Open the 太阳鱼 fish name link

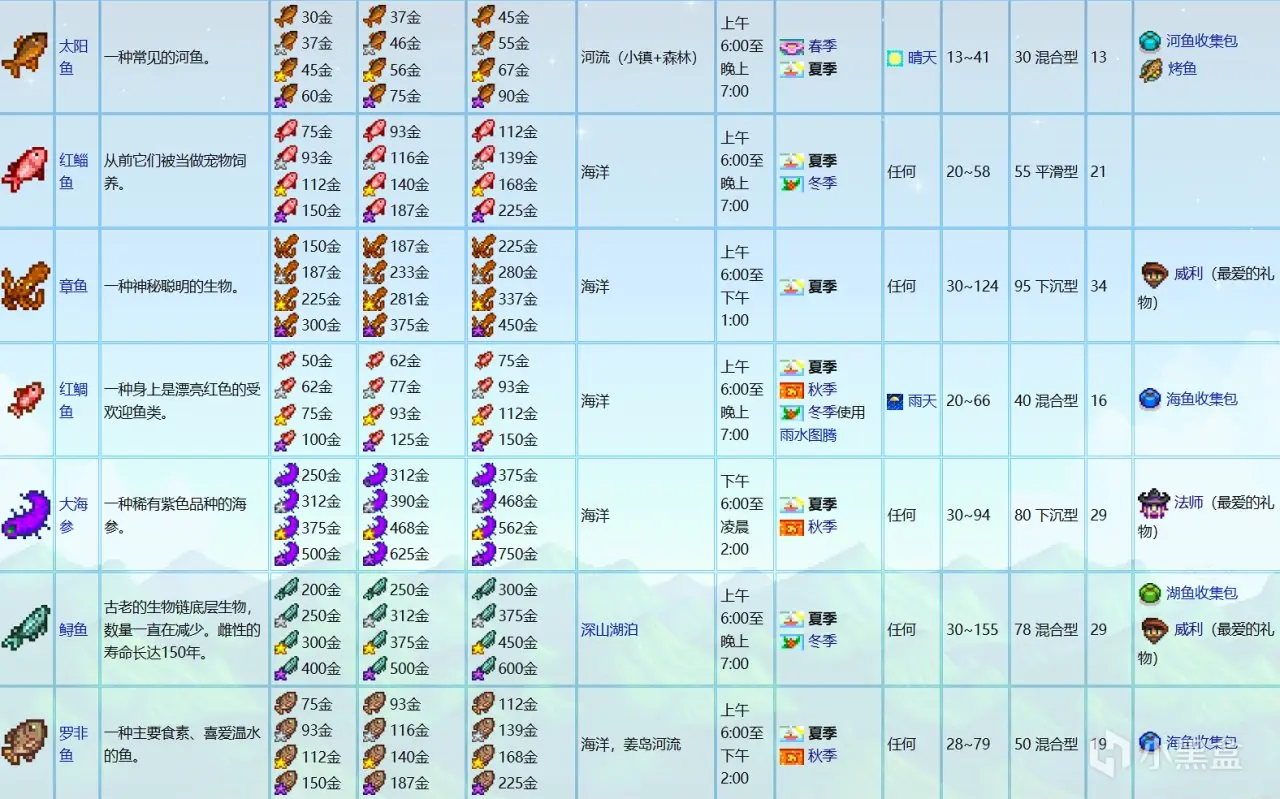(73, 57)
